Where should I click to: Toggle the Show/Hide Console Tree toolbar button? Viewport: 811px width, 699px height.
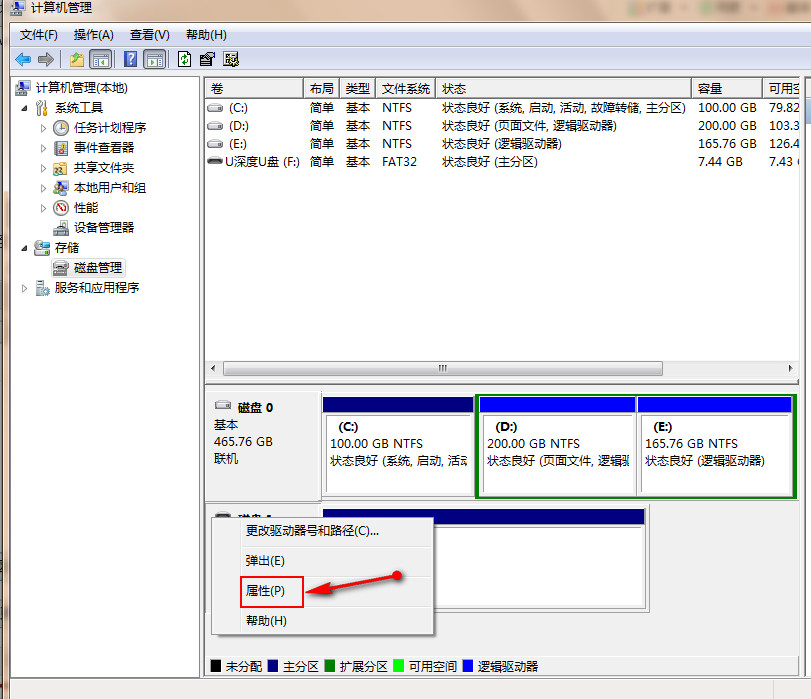point(101,59)
